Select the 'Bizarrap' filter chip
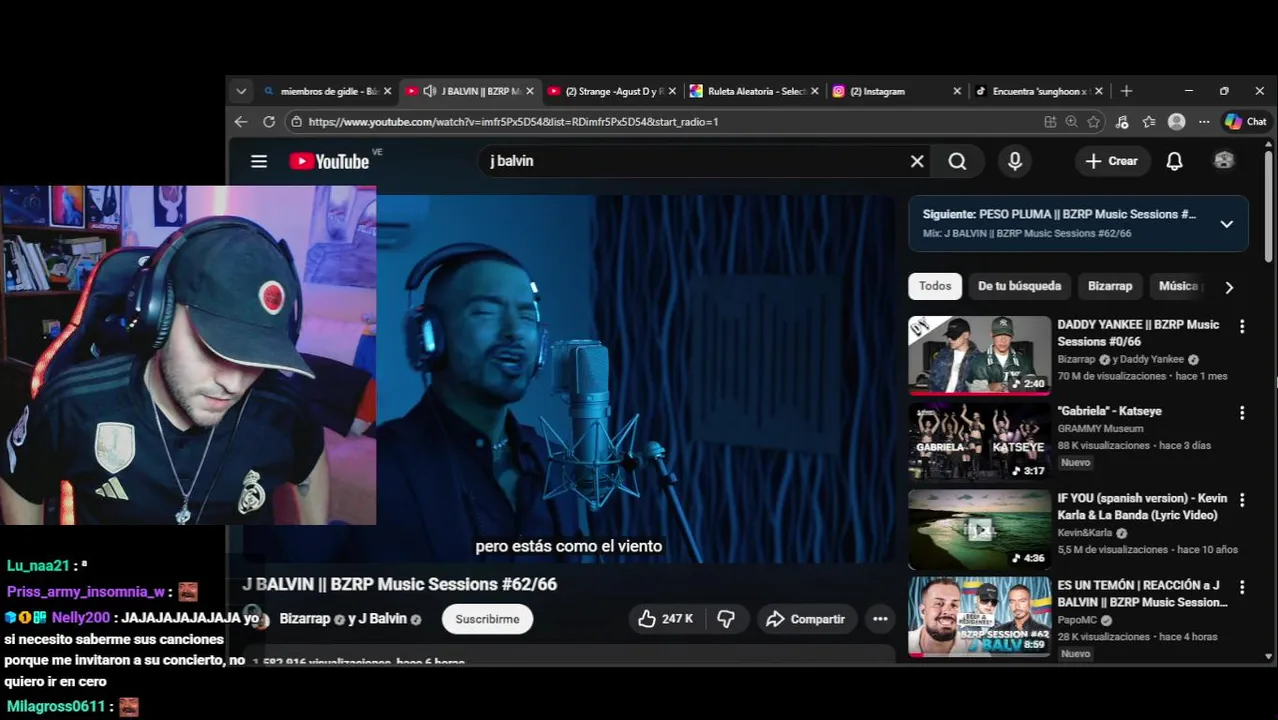 (1110, 286)
